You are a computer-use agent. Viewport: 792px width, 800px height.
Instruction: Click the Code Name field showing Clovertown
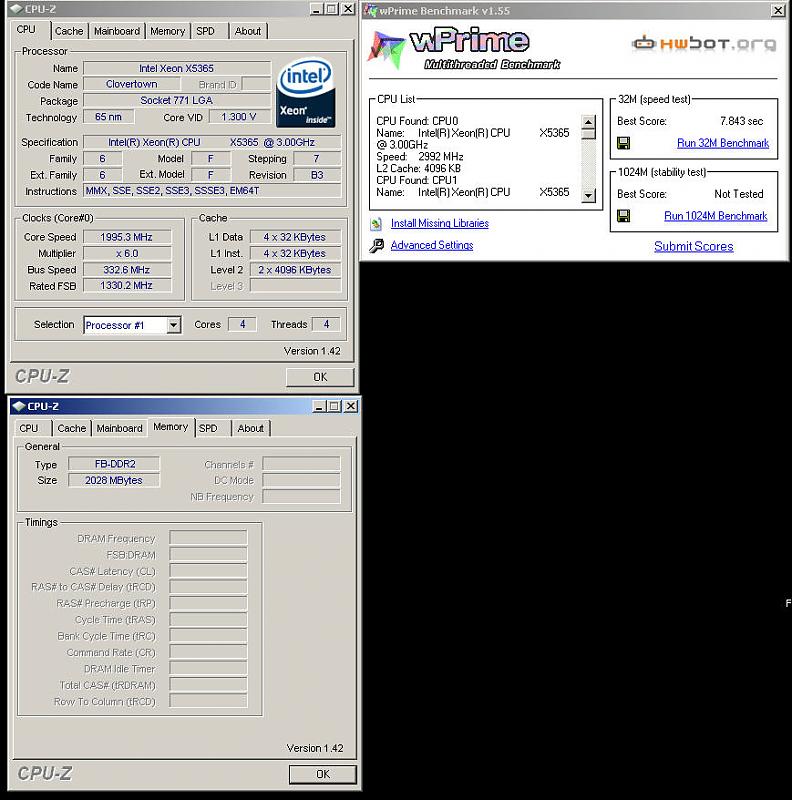click(132, 84)
